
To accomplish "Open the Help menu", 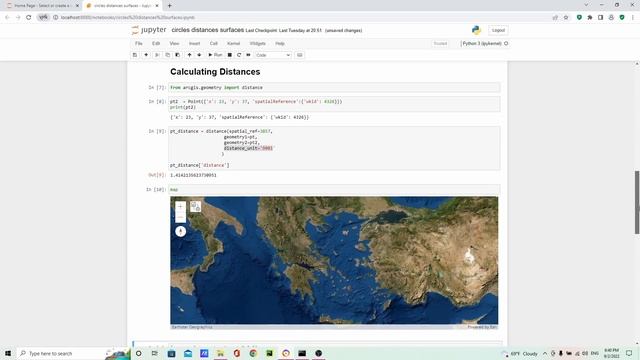I will click(x=280, y=43).
